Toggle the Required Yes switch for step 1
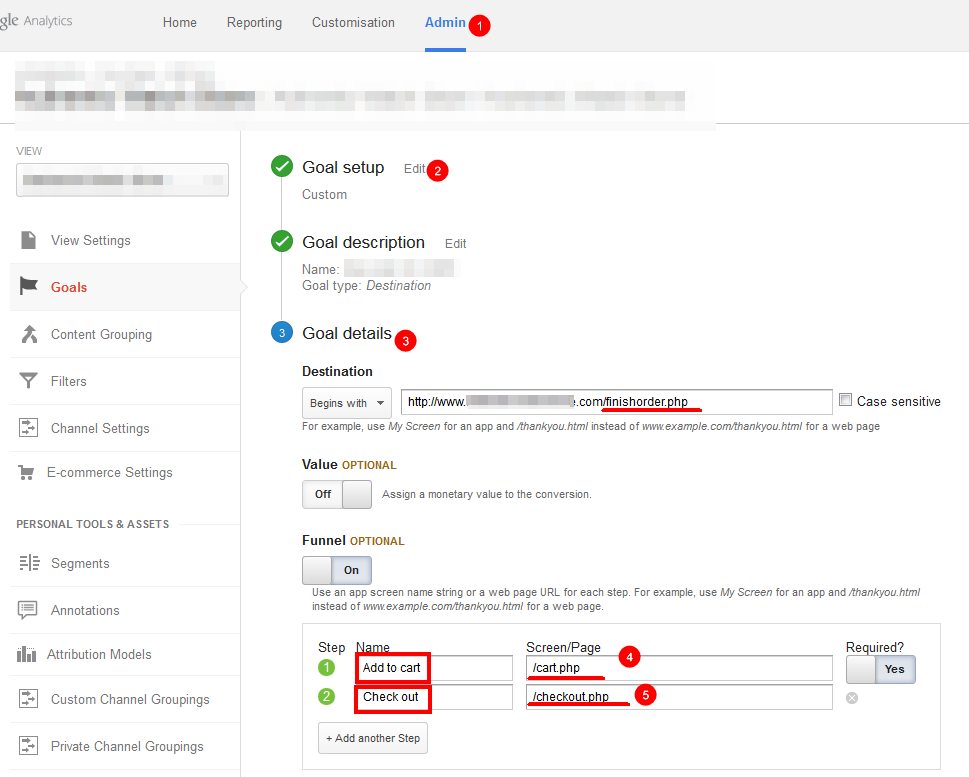 point(880,669)
